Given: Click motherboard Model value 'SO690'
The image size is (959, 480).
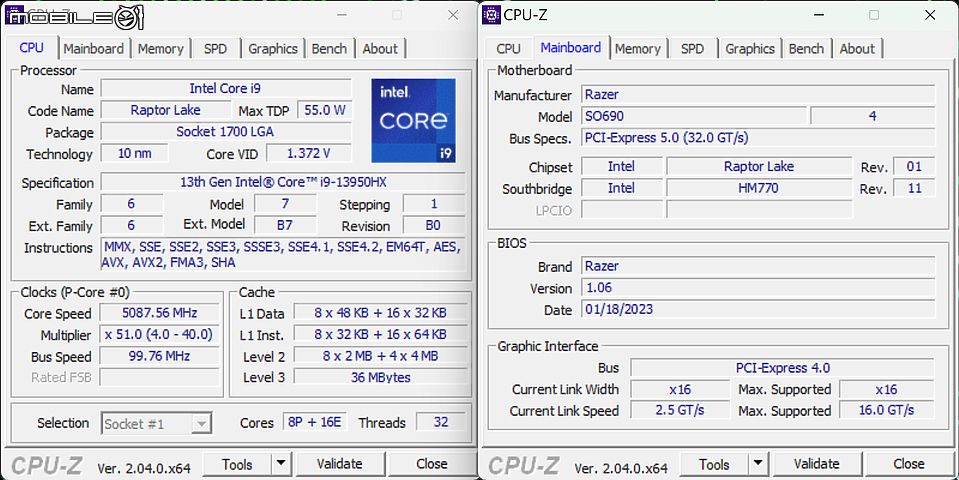Looking at the screenshot, I should tap(694, 116).
